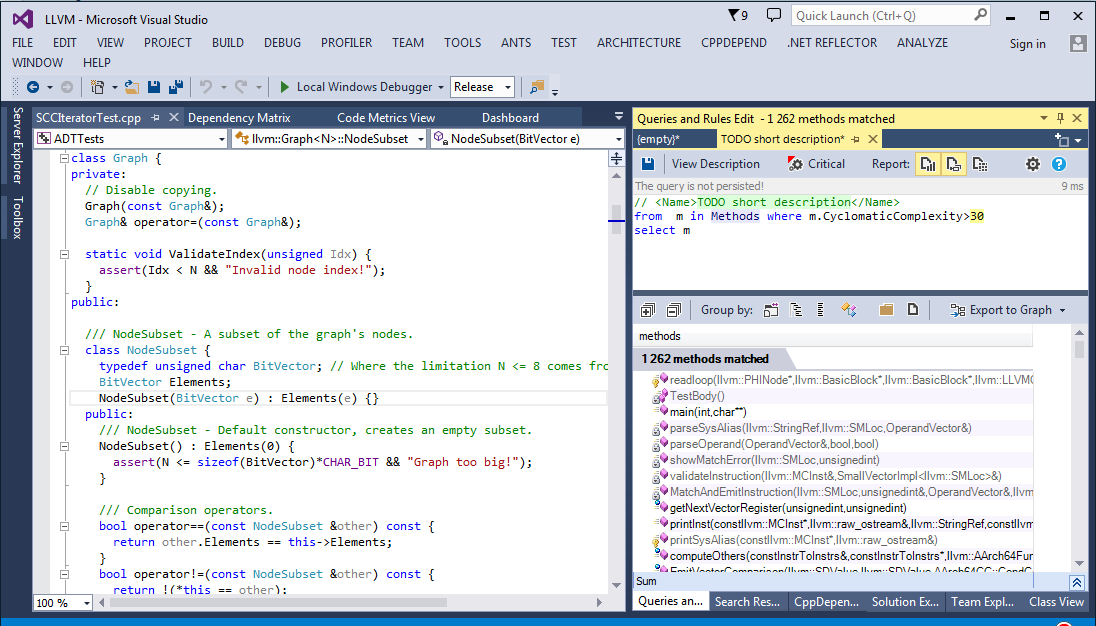
Task: Start debugging with the green play icon
Action: pos(284,87)
